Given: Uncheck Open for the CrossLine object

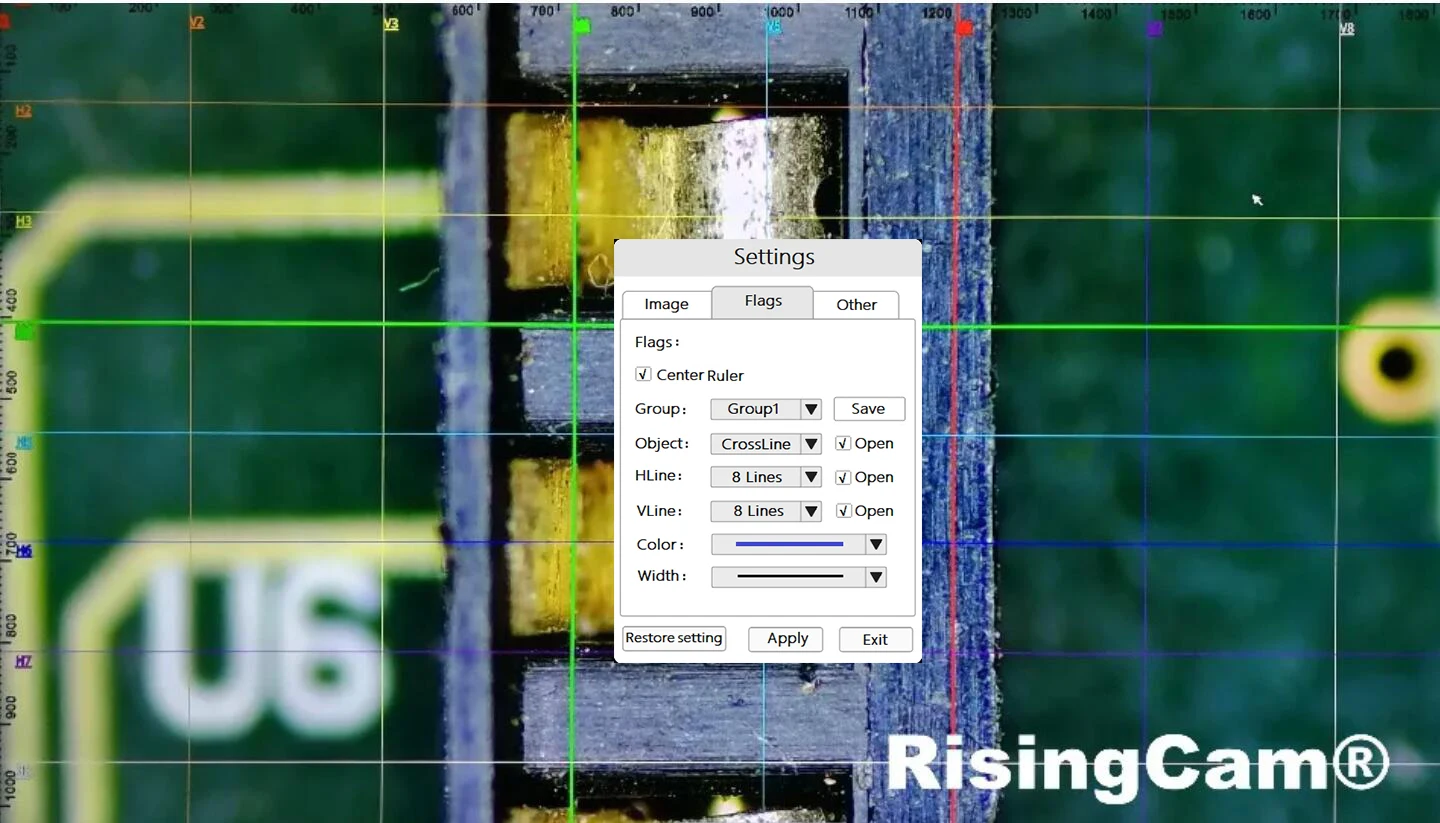Looking at the screenshot, I should click(x=843, y=443).
